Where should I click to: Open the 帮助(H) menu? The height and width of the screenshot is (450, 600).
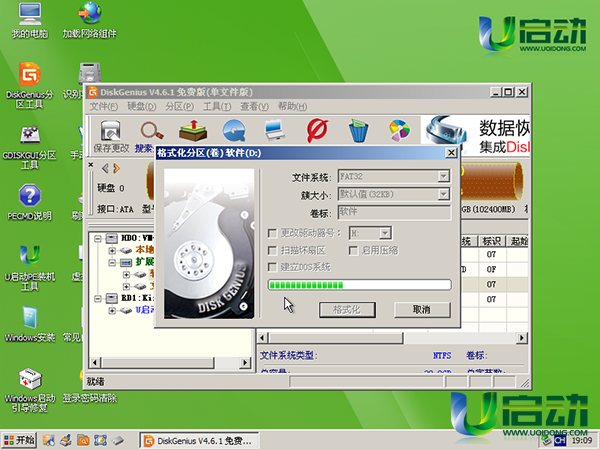coord(292,106)
